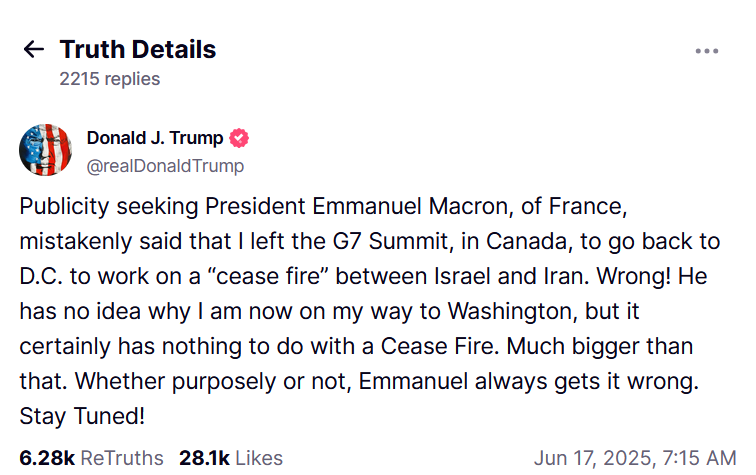Open the 28.1k Likes count
The height and width of the screenshot is (475, 756).
point(204,458)
